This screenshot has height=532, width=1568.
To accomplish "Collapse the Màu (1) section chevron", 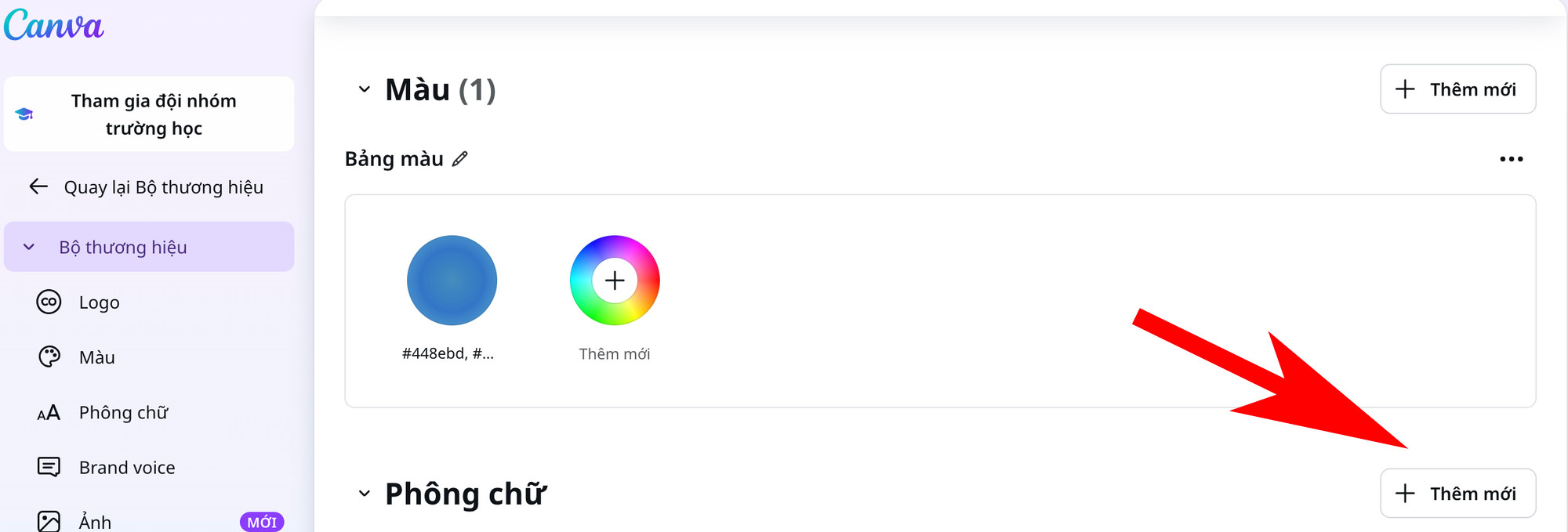I will pyautogui.click(x=364, y=89).
